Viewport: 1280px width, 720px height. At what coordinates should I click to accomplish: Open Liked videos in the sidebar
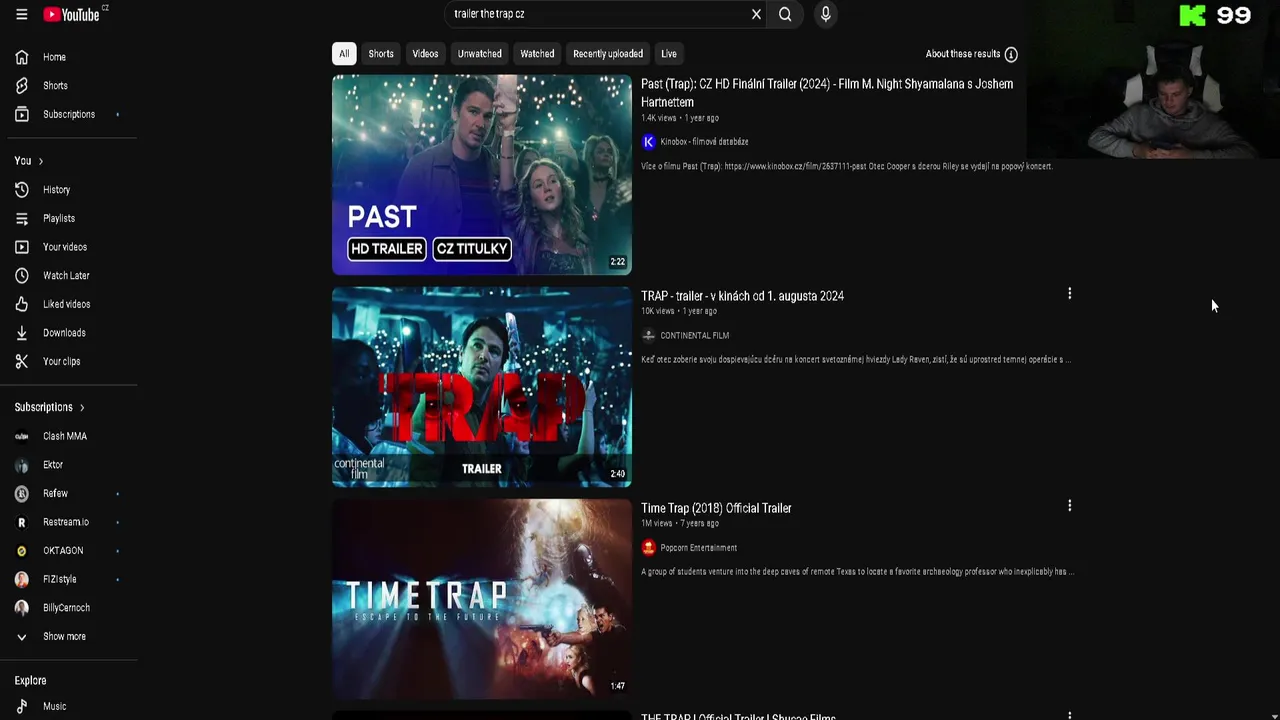pos(68,304)
